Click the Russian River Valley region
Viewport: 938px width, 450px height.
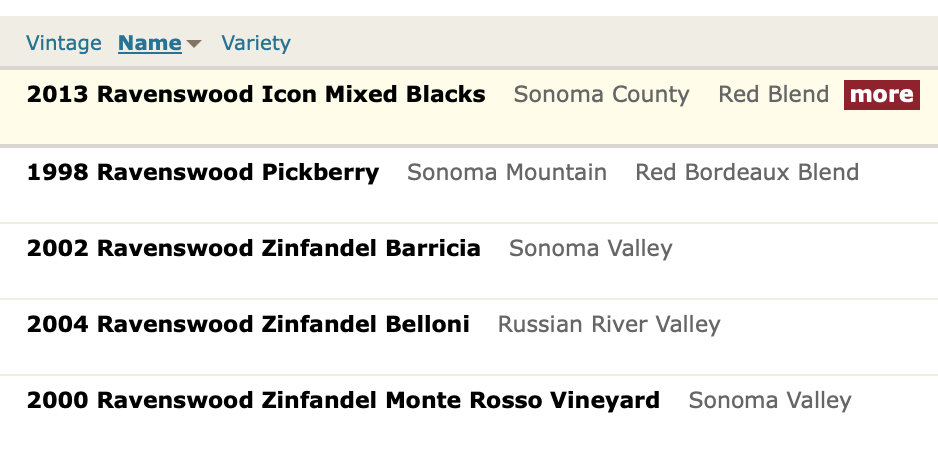pyautogui.click(x=609, y=324)
